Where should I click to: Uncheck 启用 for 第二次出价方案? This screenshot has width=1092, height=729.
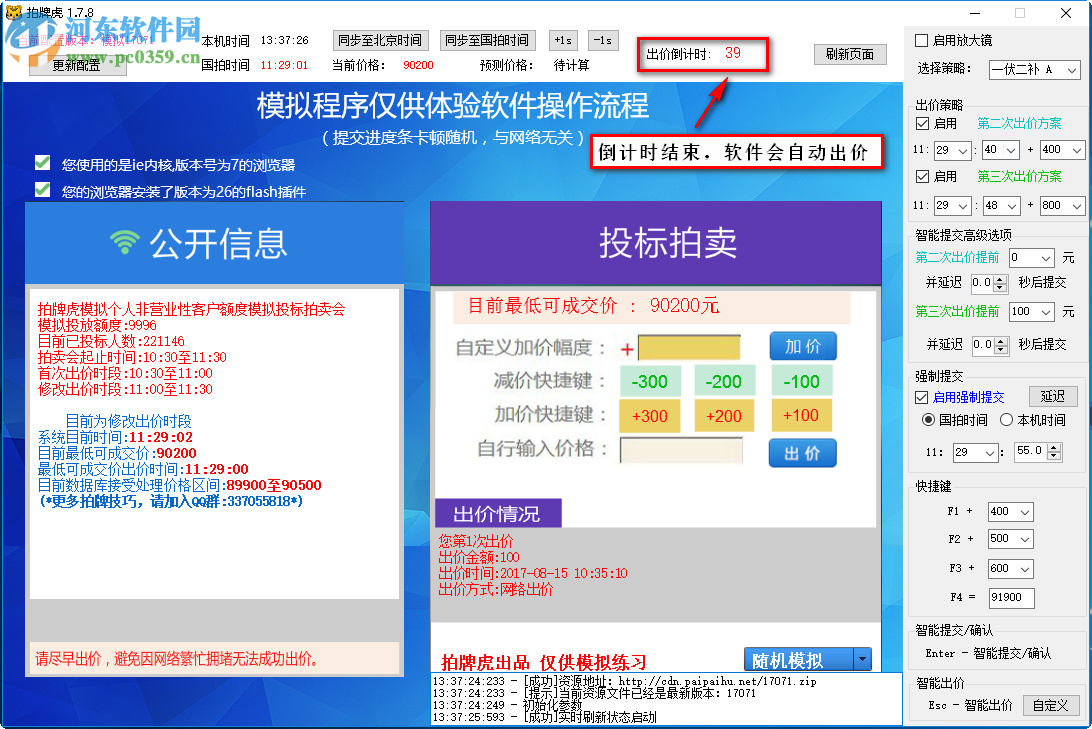(x=924, y=125)
